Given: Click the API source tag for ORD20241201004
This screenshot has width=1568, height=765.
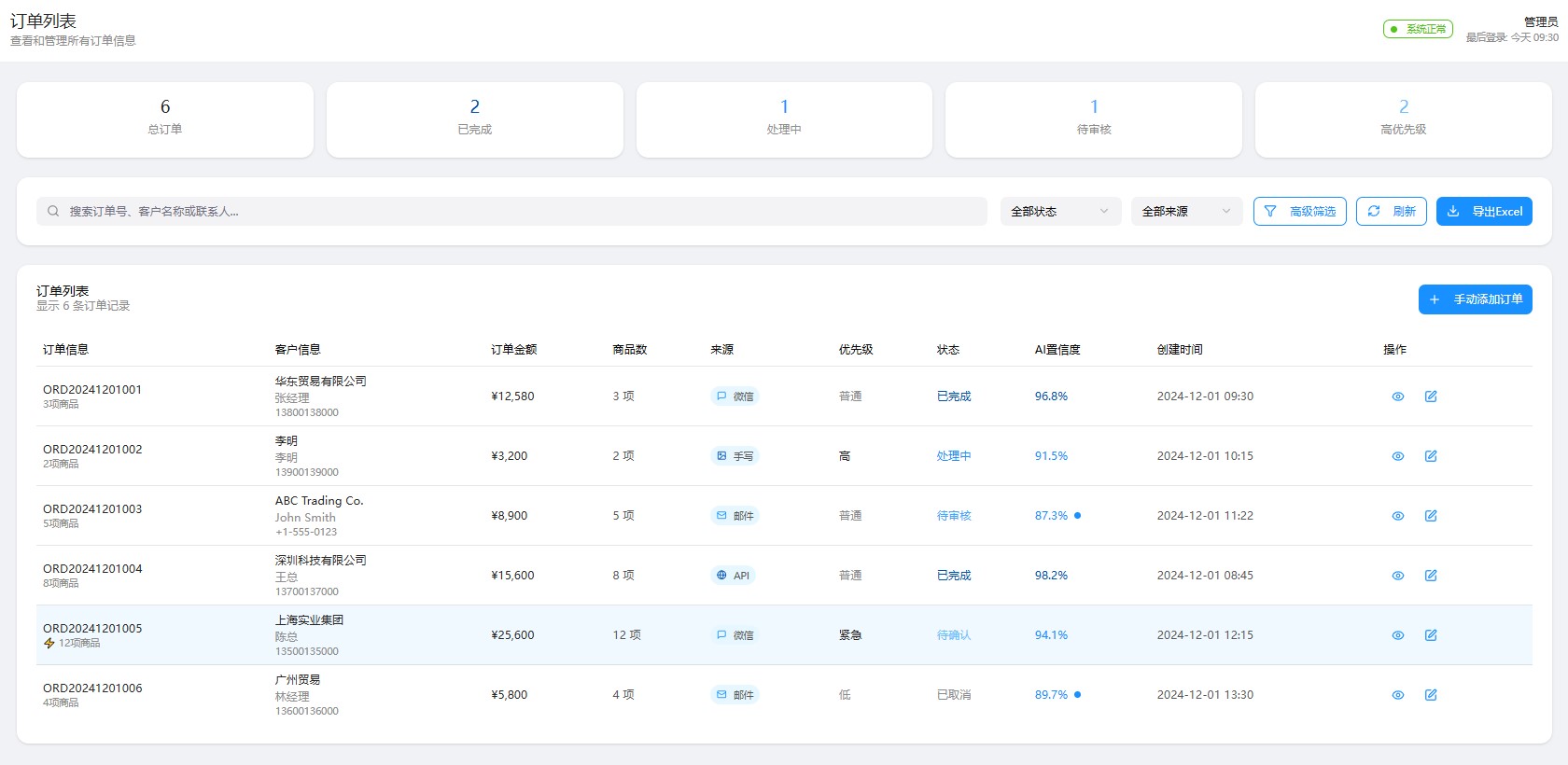Looking at the screenshot, I should point(733,576).
